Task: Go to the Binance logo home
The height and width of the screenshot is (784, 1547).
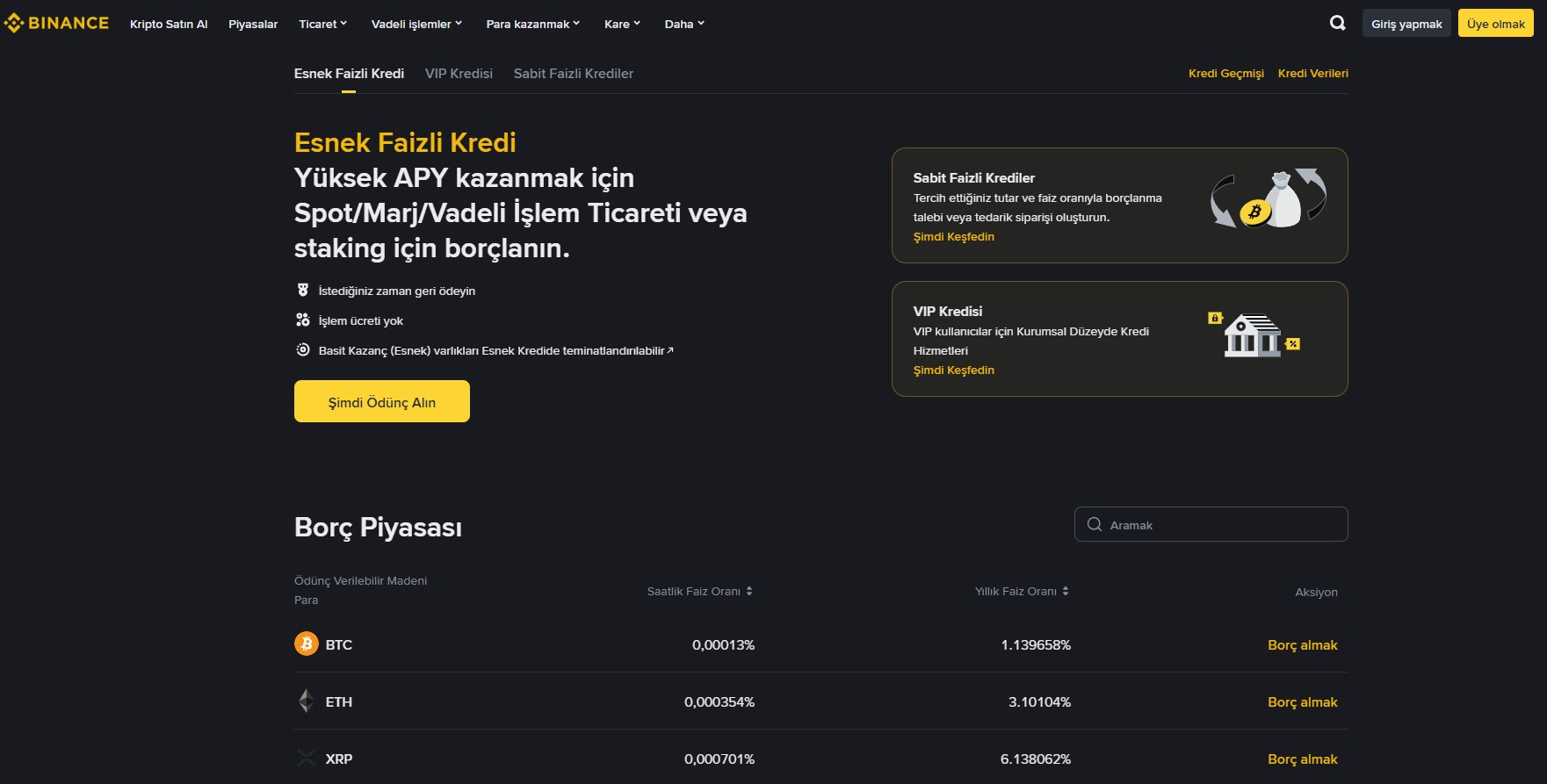Action: coord(56,24)
